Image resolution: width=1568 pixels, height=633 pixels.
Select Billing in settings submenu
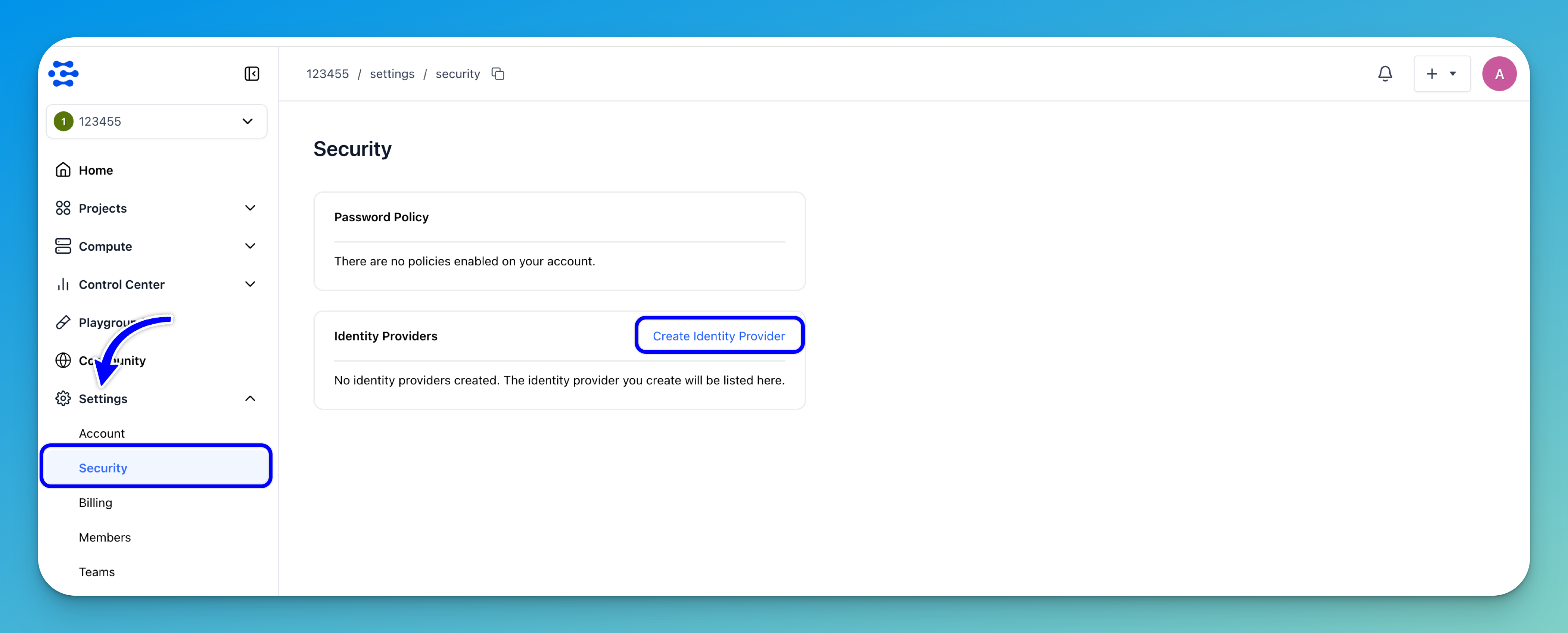(x=96, y=503)
